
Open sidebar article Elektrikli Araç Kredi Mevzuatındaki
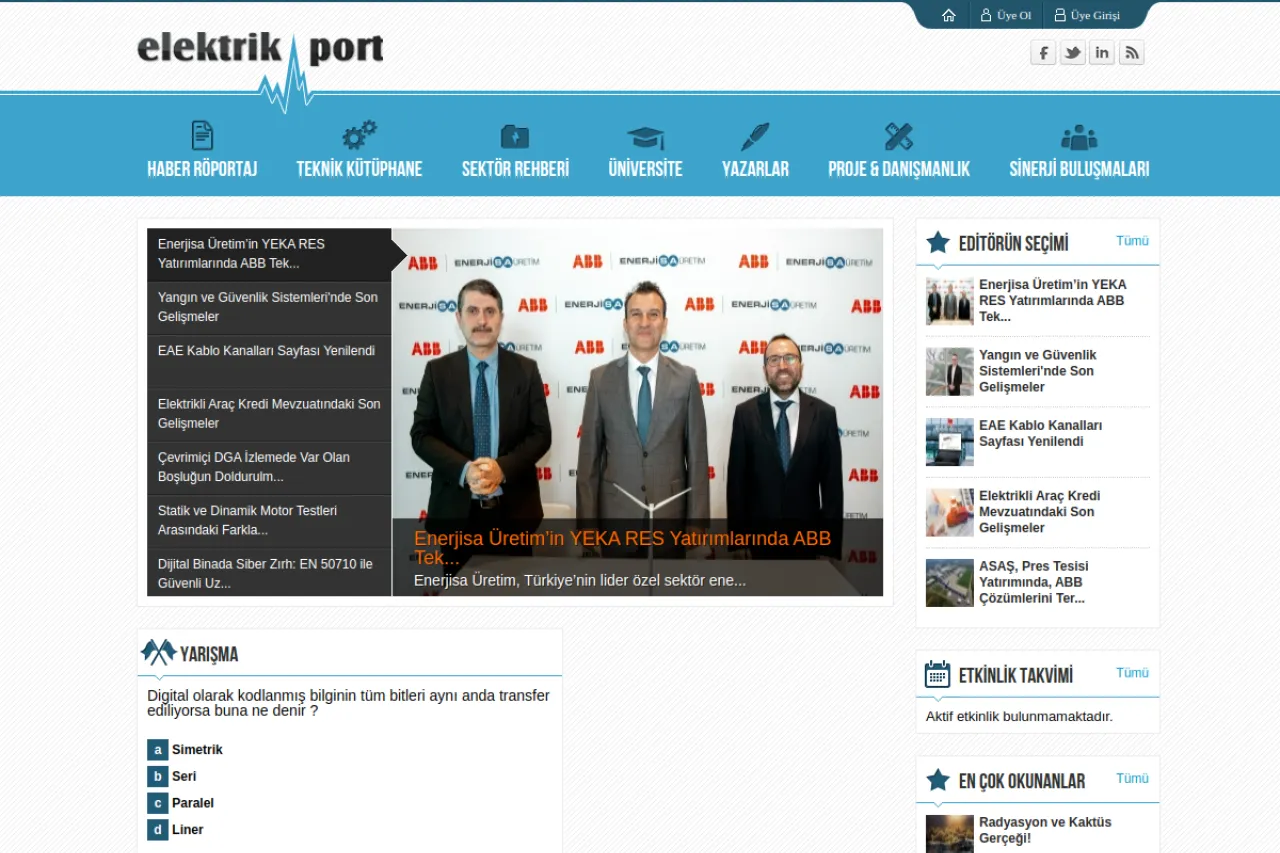coord(1039,512)
